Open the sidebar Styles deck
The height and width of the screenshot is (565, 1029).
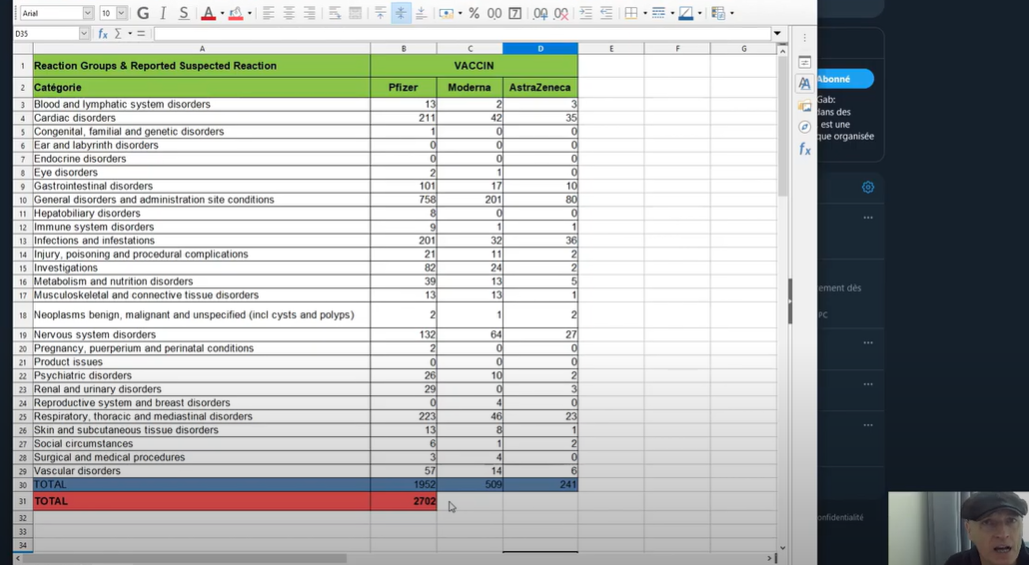(x=805, y=83)
